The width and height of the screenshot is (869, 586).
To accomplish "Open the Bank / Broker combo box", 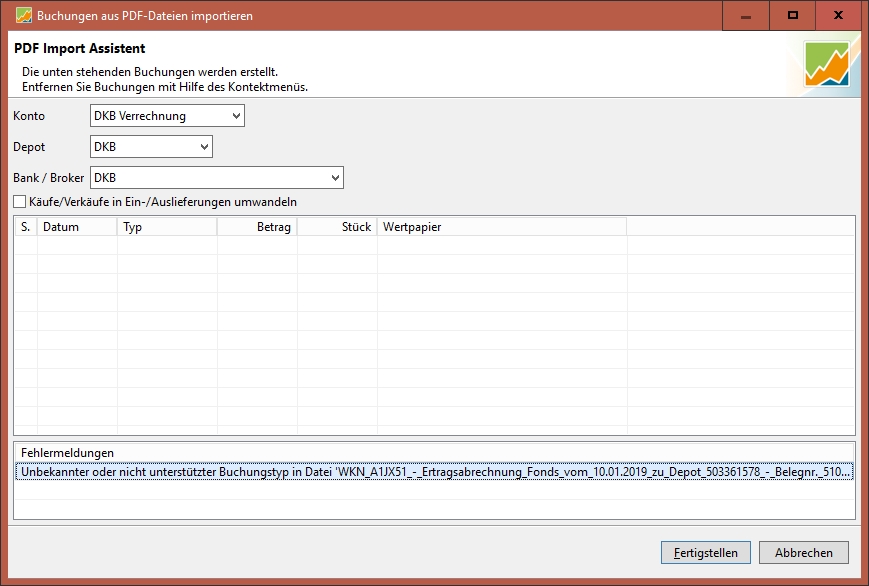I will 217,178.
